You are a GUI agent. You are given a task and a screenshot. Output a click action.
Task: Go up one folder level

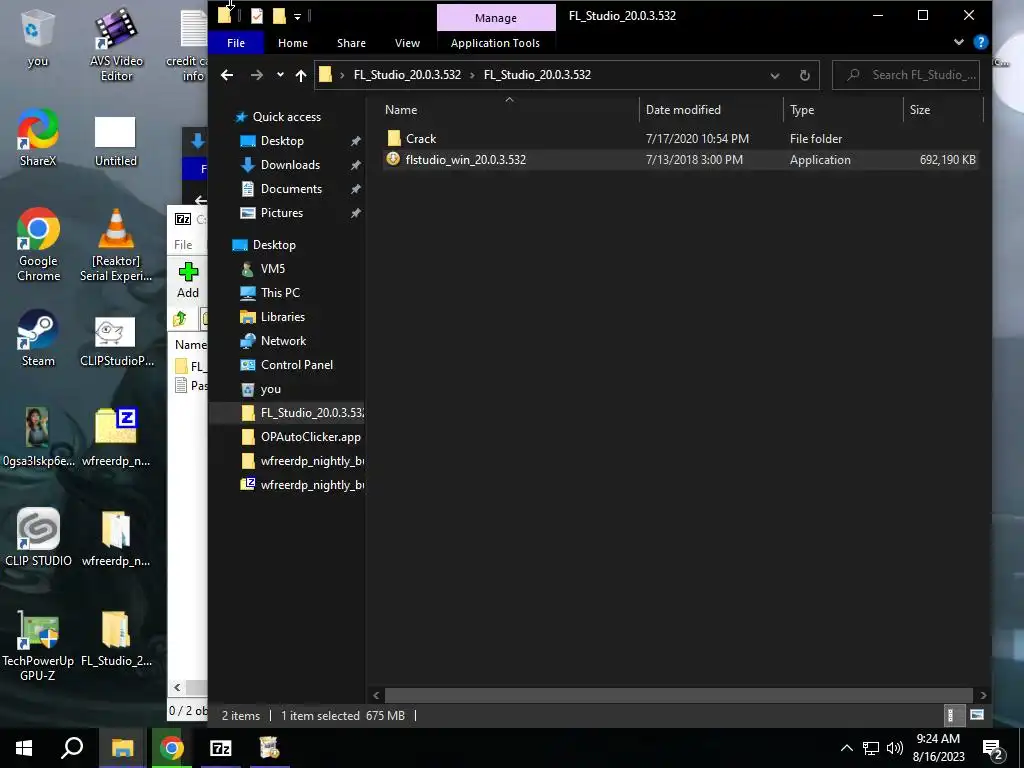[301, 75]
